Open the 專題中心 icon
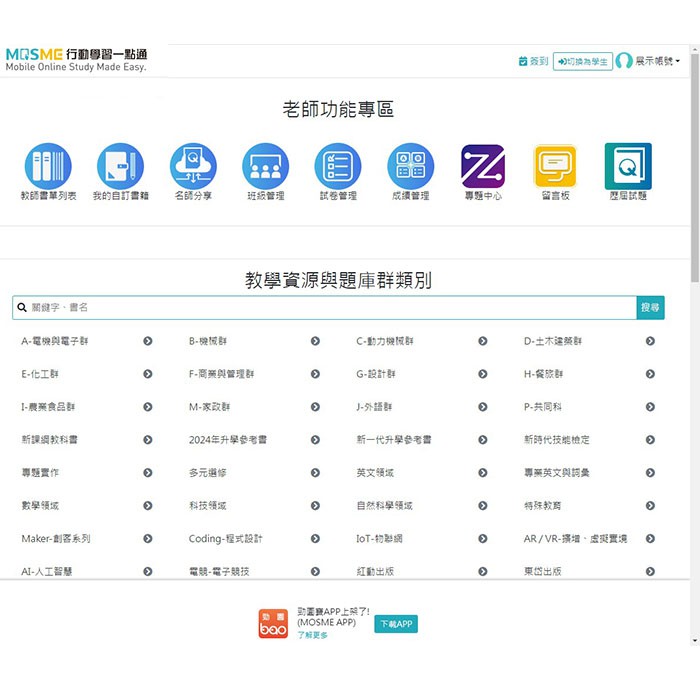700x700 pixels. tap(483, 166)
